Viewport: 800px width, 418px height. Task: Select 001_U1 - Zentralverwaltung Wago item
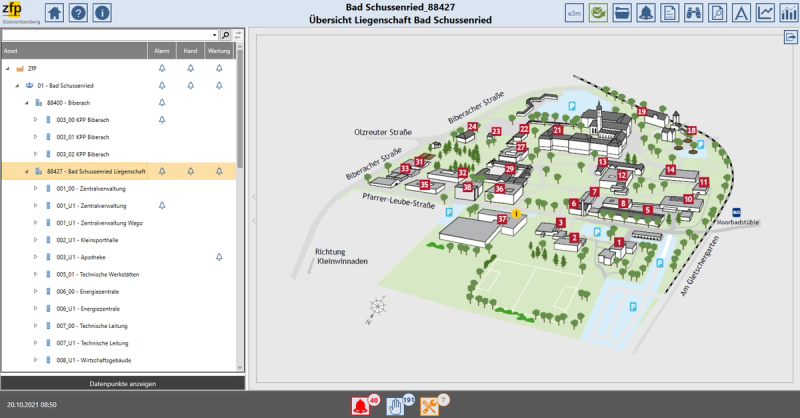pos(99,223)
